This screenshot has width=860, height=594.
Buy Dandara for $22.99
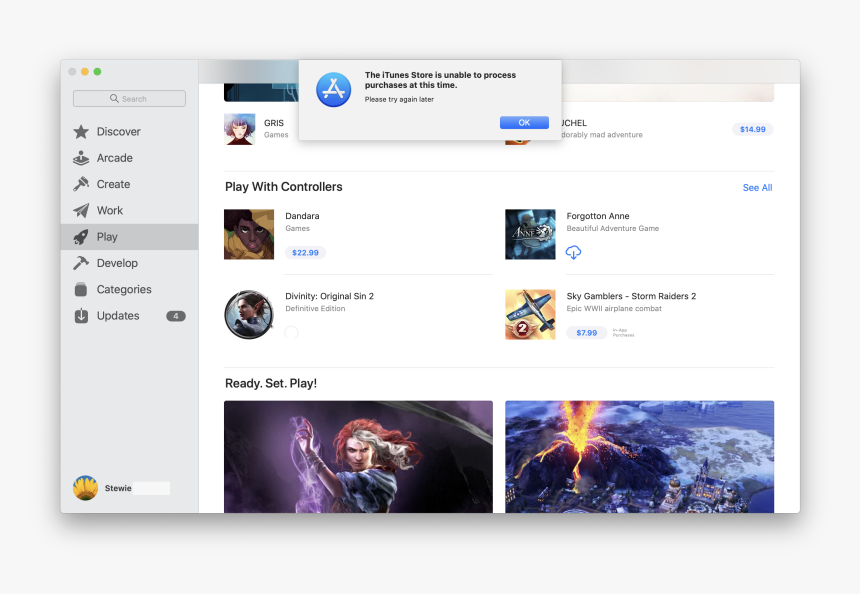coord(305,252)
